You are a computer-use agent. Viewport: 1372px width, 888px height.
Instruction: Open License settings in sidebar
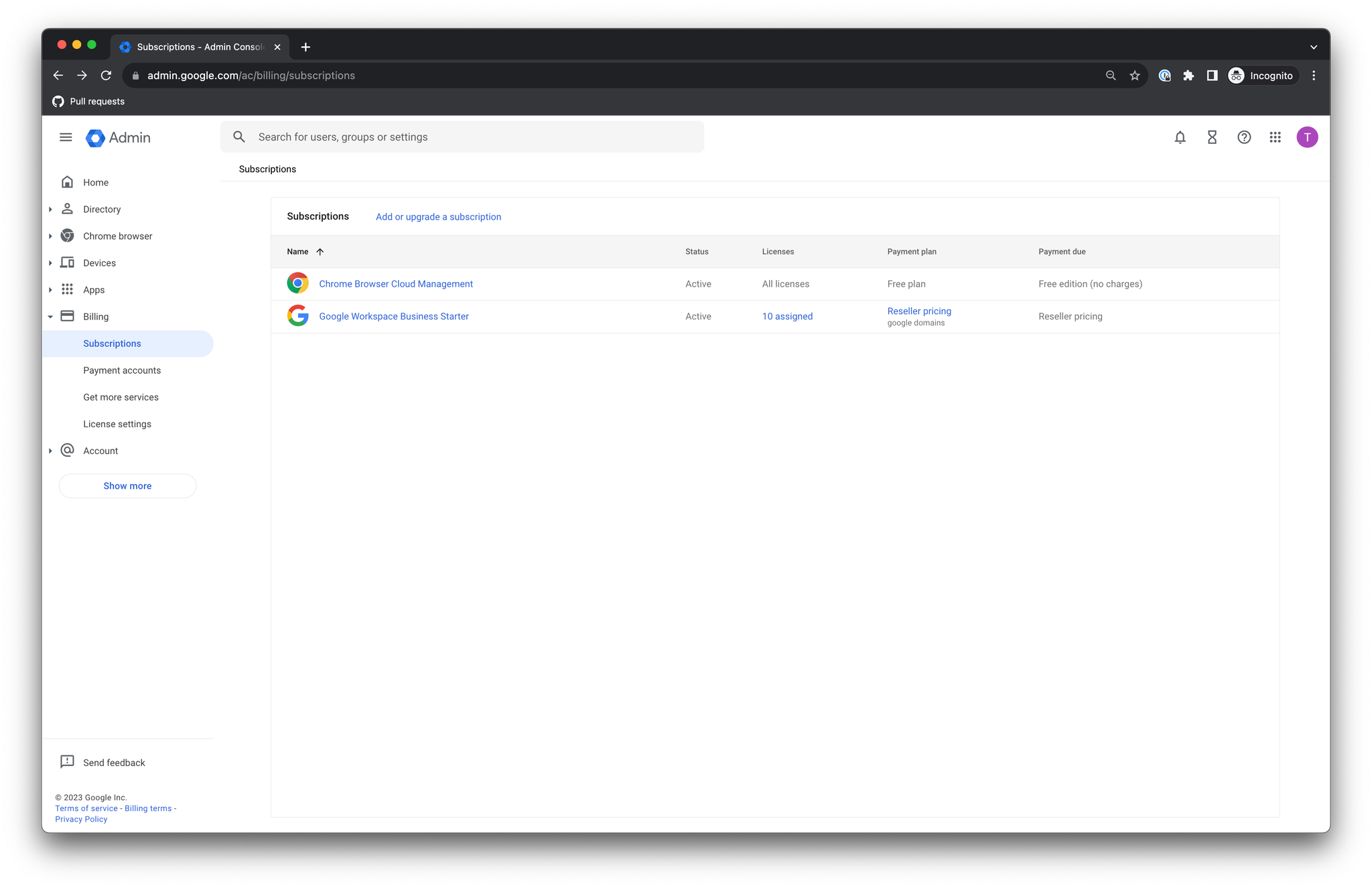tap(117, 424)
